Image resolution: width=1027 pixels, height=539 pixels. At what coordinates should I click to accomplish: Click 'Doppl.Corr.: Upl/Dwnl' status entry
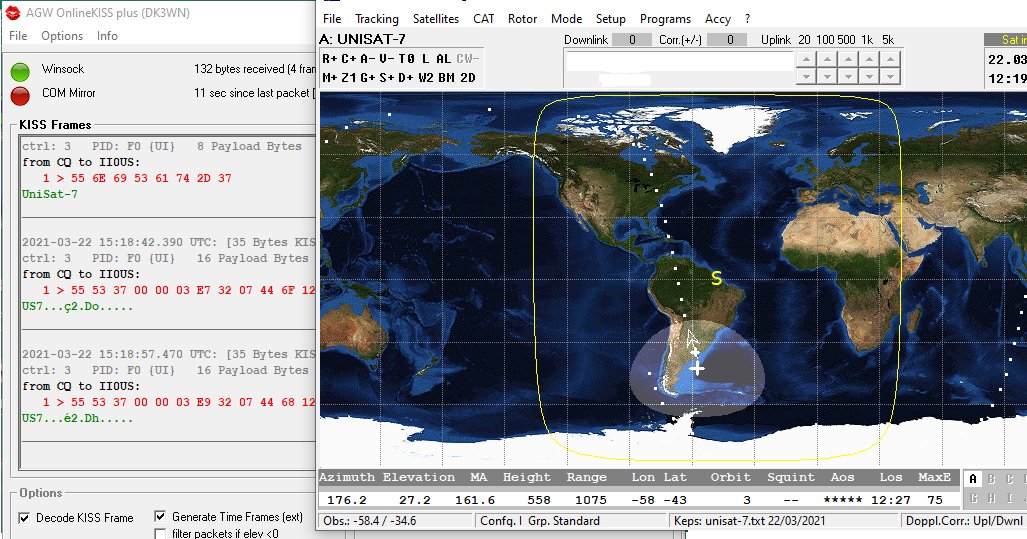pyautogui.click(x=963, y=521)
